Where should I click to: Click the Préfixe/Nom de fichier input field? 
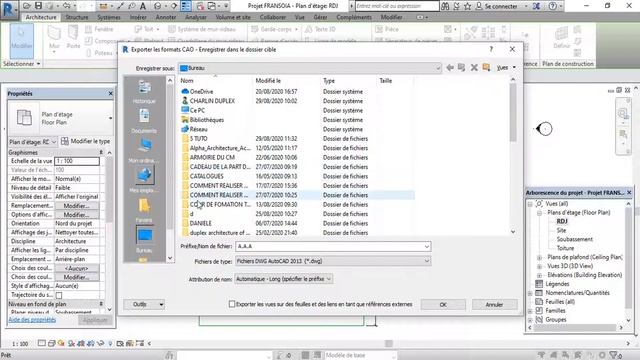click(x=329, y=247)
